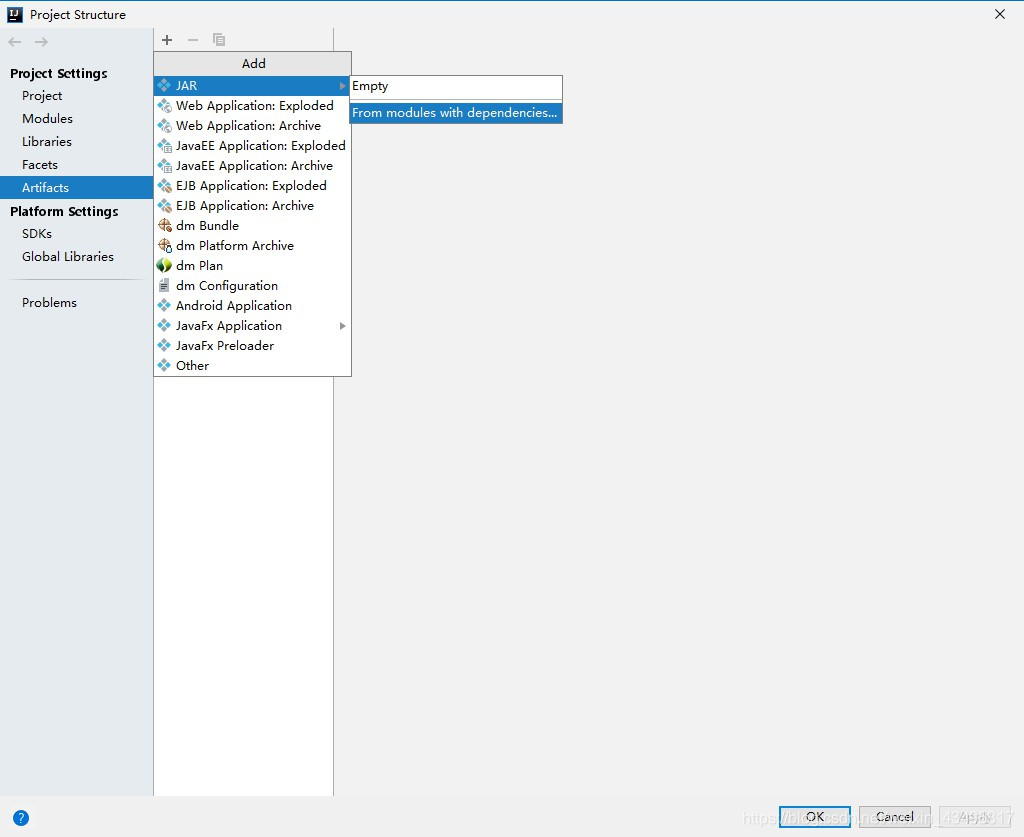Click the green dm Plan icon

165,266
